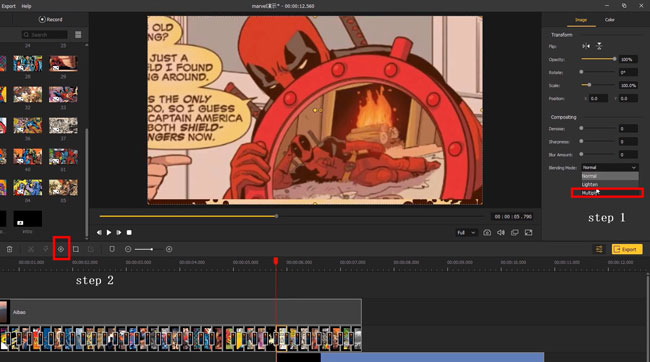Click the crop square icon in timeline toolbar

click(x=76, y=249)
